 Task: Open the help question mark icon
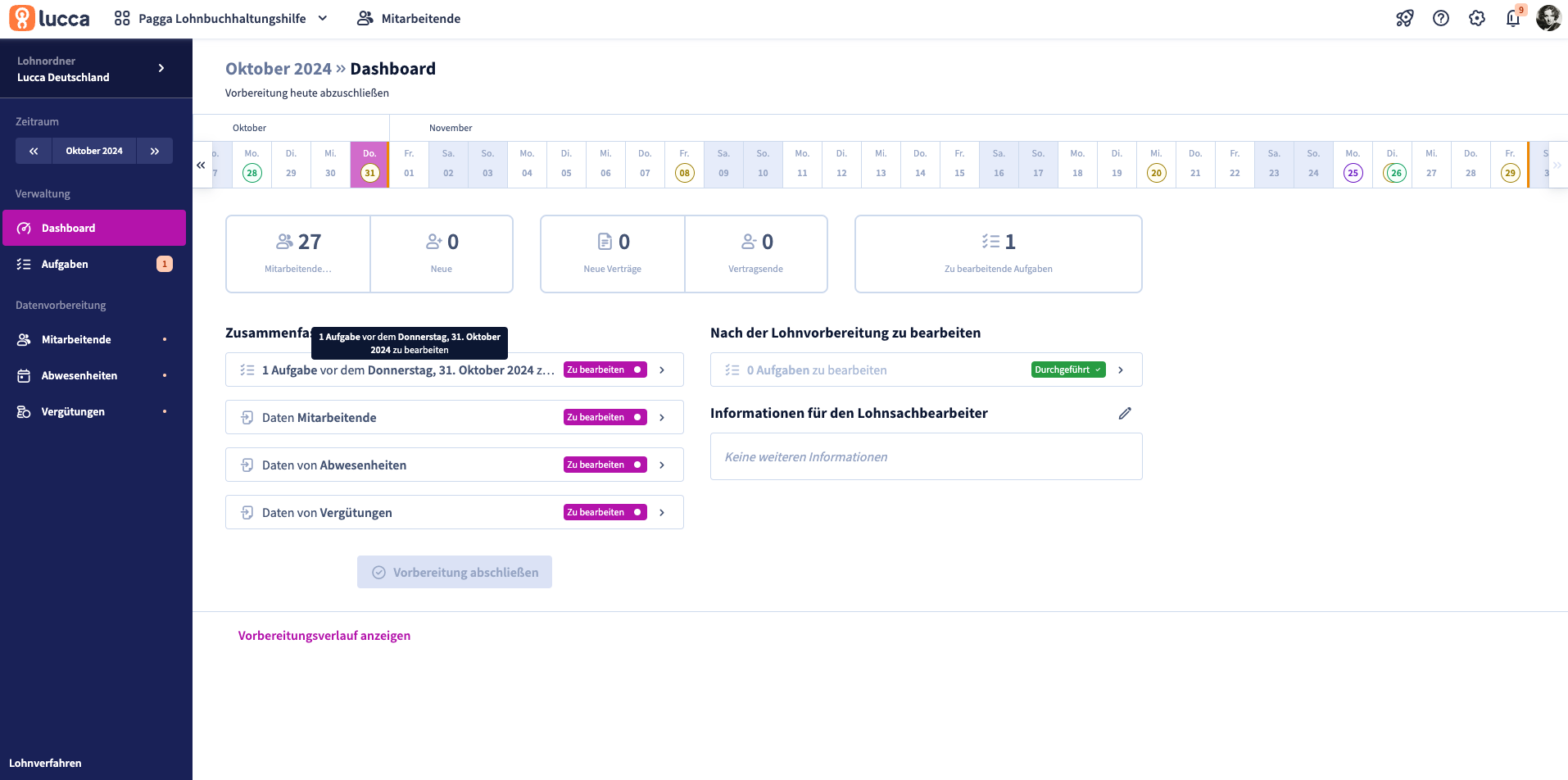(1440, 18)
